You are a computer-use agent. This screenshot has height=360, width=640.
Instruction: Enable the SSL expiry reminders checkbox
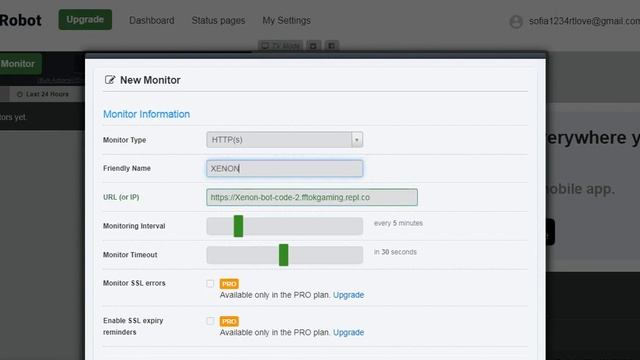[210, 321]
